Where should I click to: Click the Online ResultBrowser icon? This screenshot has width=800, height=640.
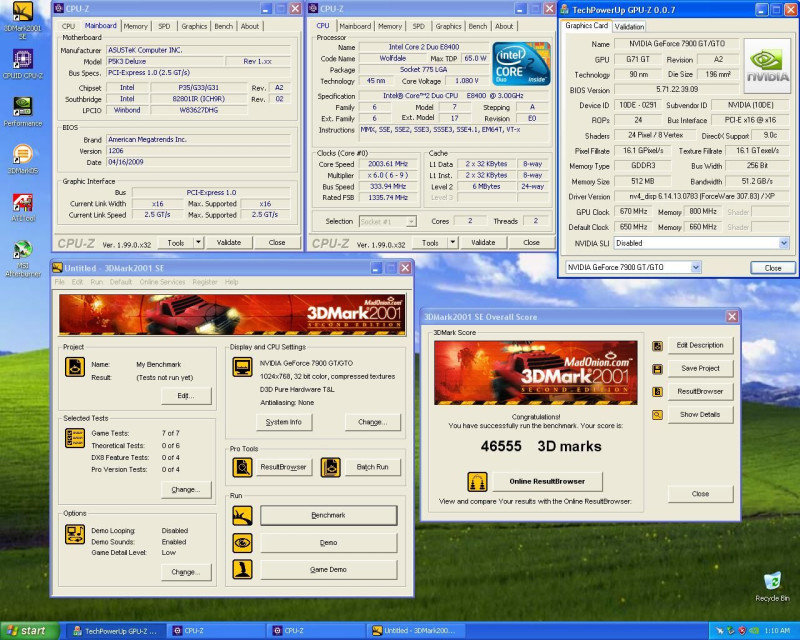477,482
